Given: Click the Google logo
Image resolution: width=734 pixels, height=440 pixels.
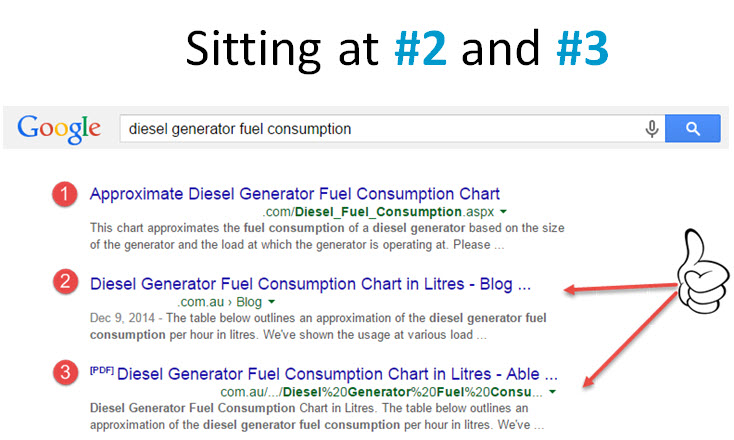Looking at the screenshot, I should (x=58, y=128).
